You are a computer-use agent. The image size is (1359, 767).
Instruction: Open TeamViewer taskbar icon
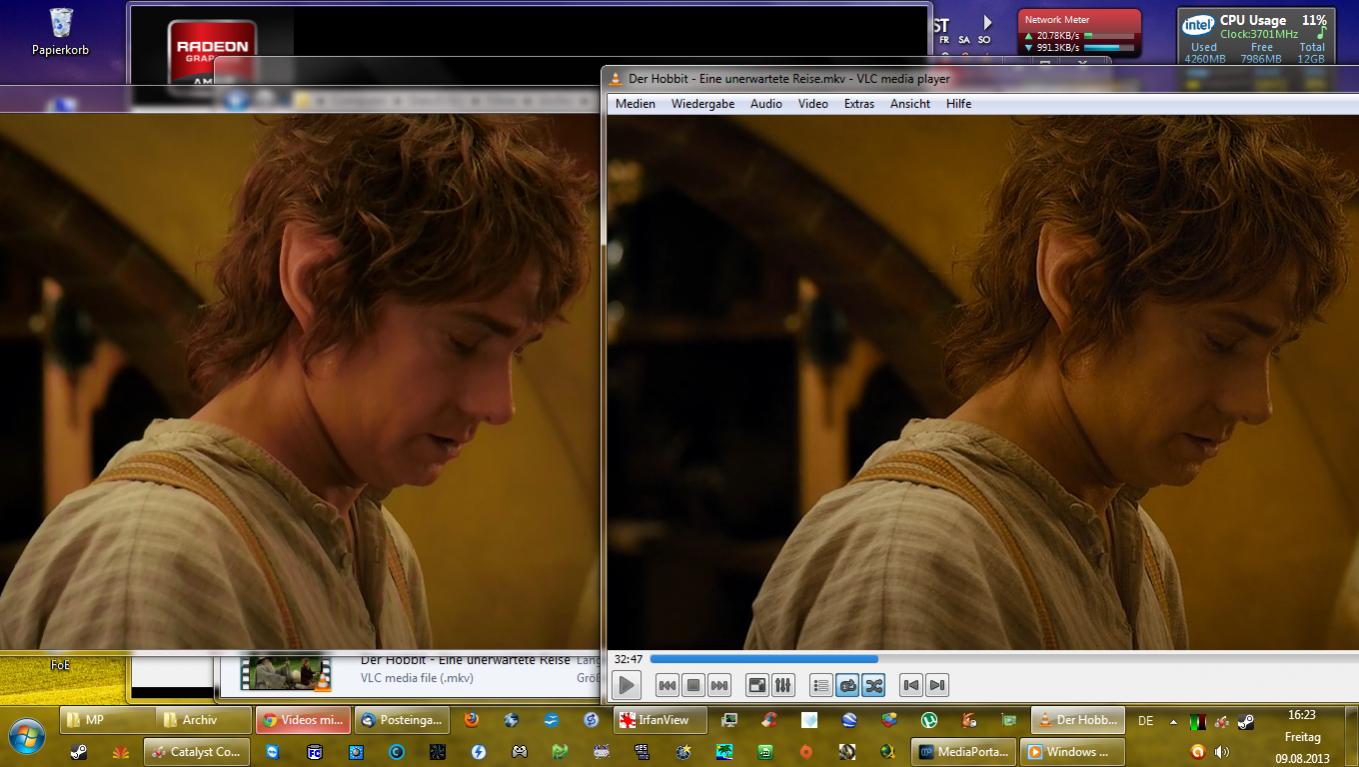point(273,752)
